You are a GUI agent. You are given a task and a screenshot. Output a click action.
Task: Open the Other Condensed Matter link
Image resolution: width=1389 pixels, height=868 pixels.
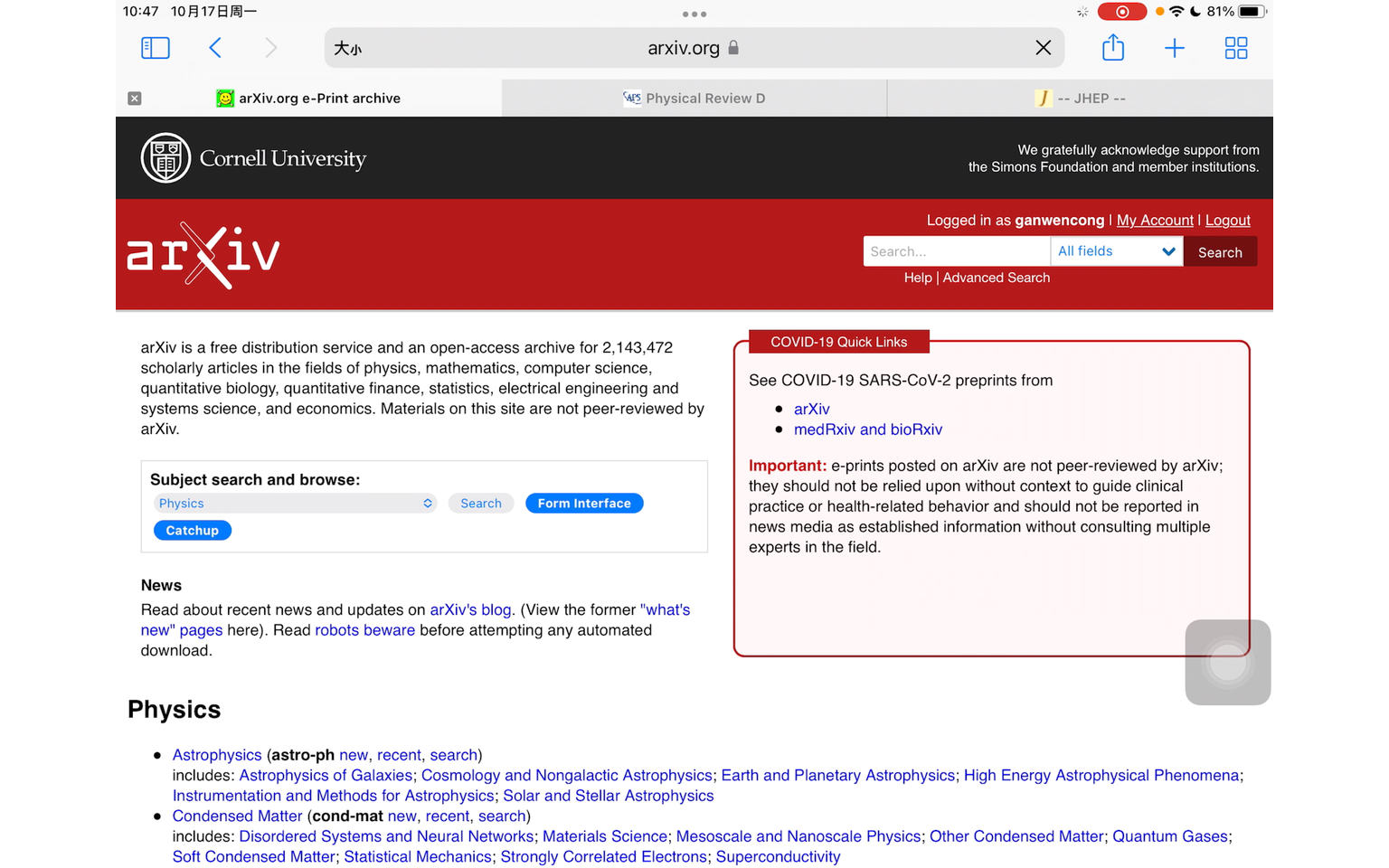coord(1016,836)
